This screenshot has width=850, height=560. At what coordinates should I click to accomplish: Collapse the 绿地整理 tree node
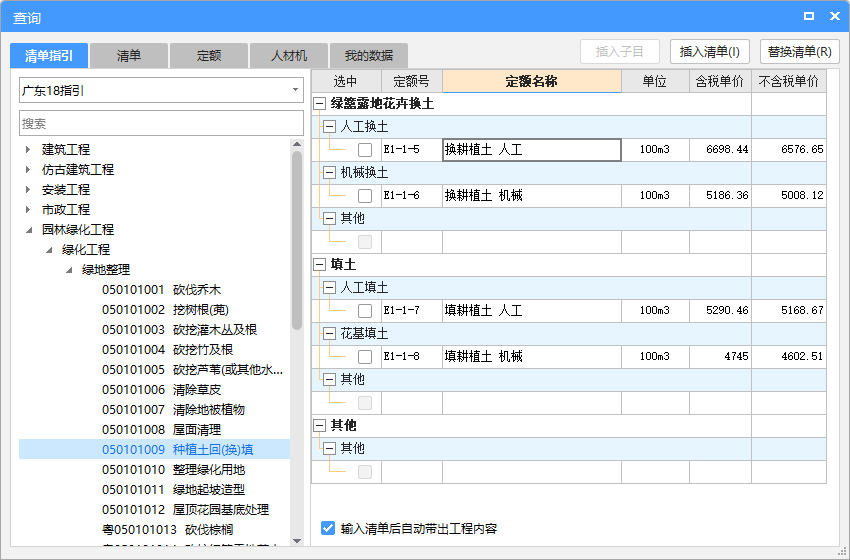69,270
